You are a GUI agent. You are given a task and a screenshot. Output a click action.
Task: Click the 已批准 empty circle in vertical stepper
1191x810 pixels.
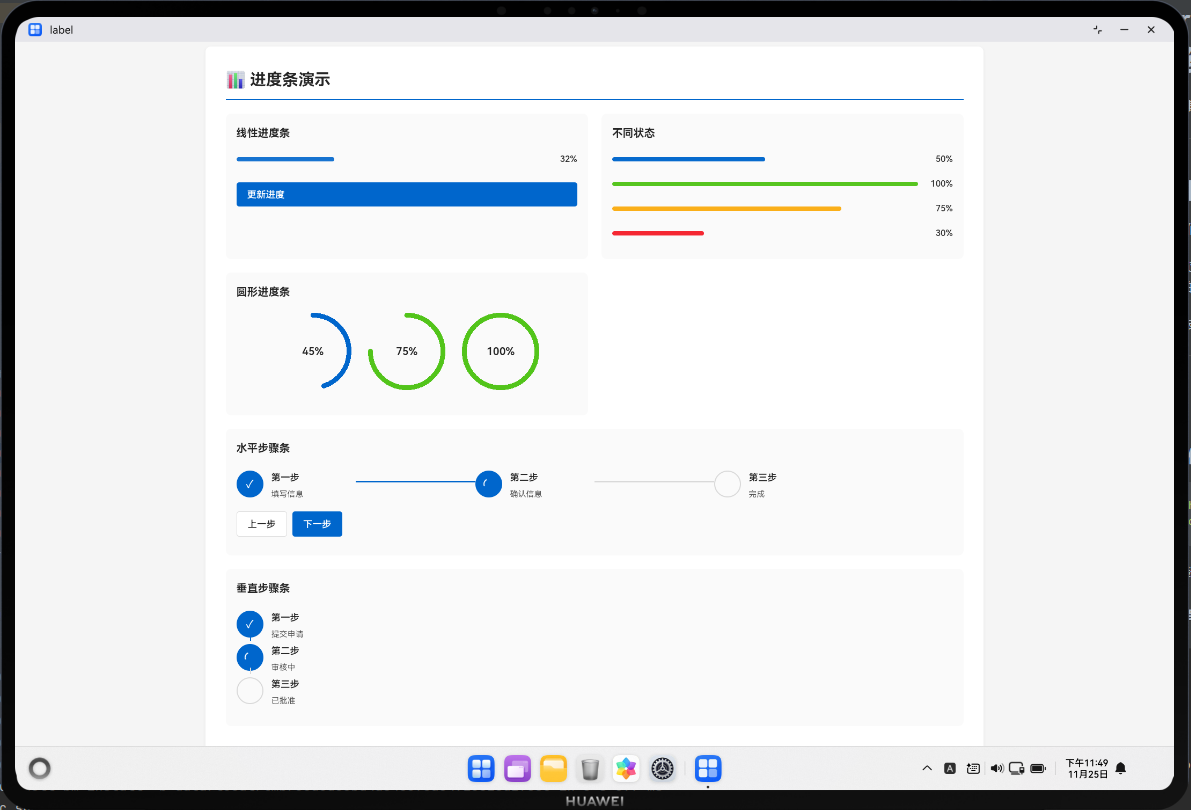pos(250,691)
